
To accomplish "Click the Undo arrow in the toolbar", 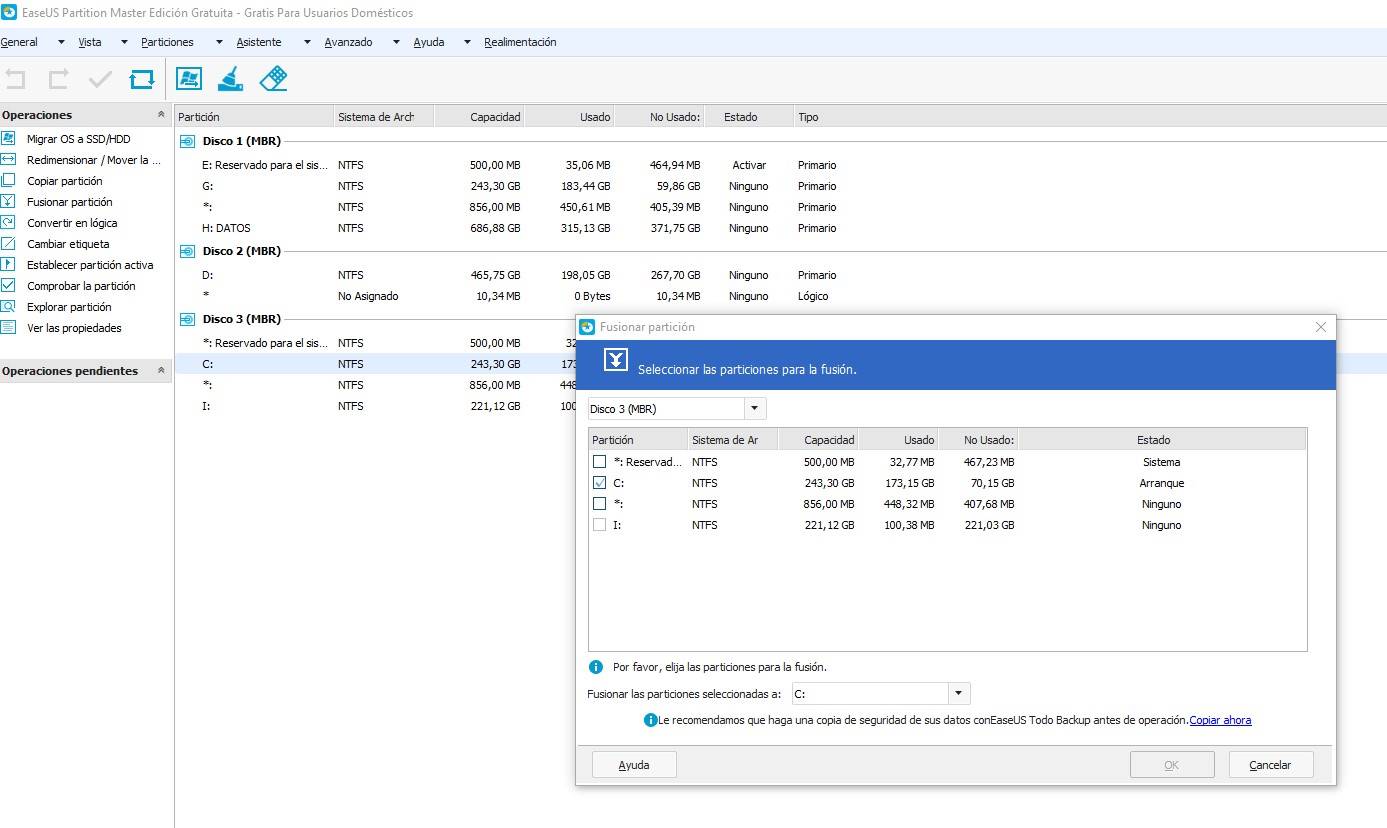I will 15,79.
